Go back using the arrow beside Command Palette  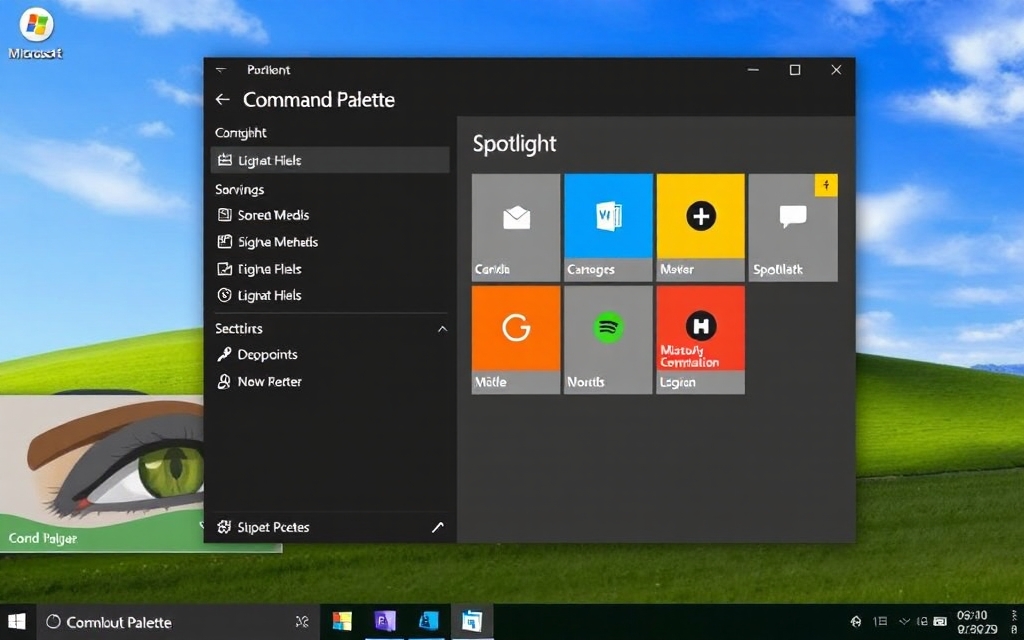(x=223, y=99)
